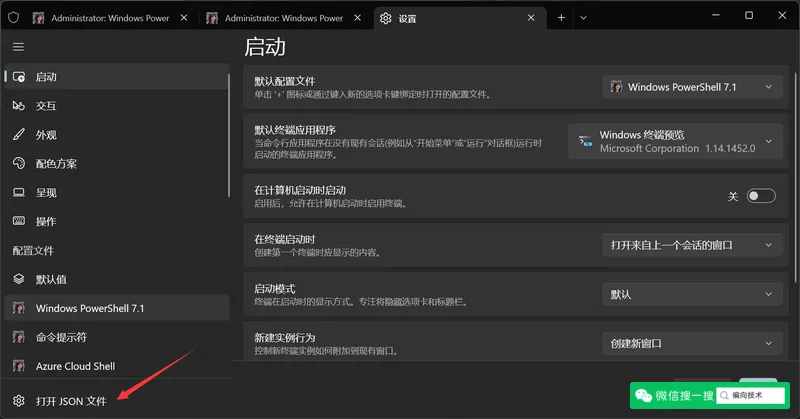800x419 pixels.
Task: Click the 默认配置文件 setting title
Action: (x=285, y=81)
